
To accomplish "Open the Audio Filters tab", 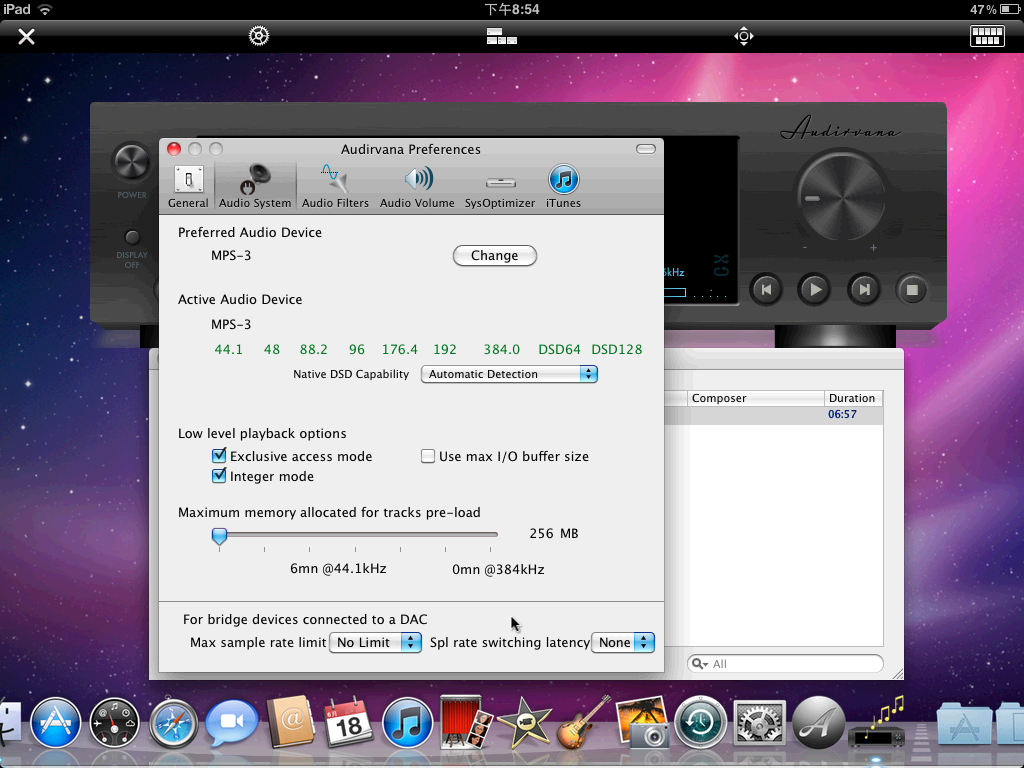I will point(335,187).
